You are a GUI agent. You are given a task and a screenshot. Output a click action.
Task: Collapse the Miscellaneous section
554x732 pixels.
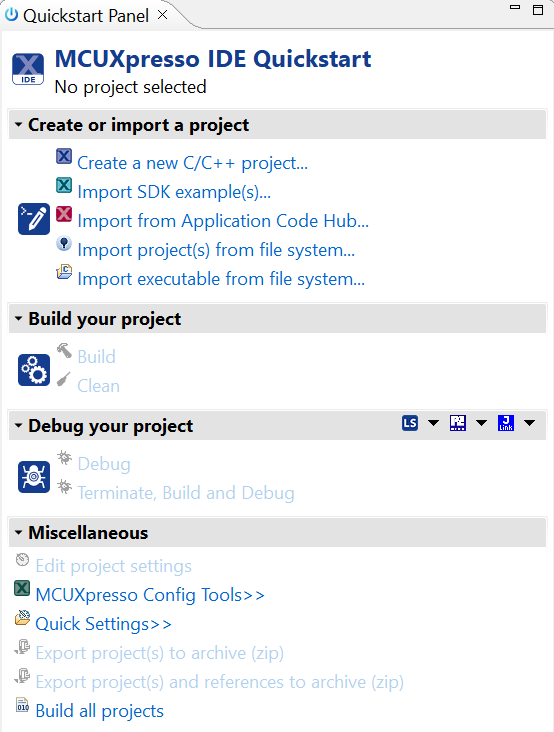coord(19,532)
